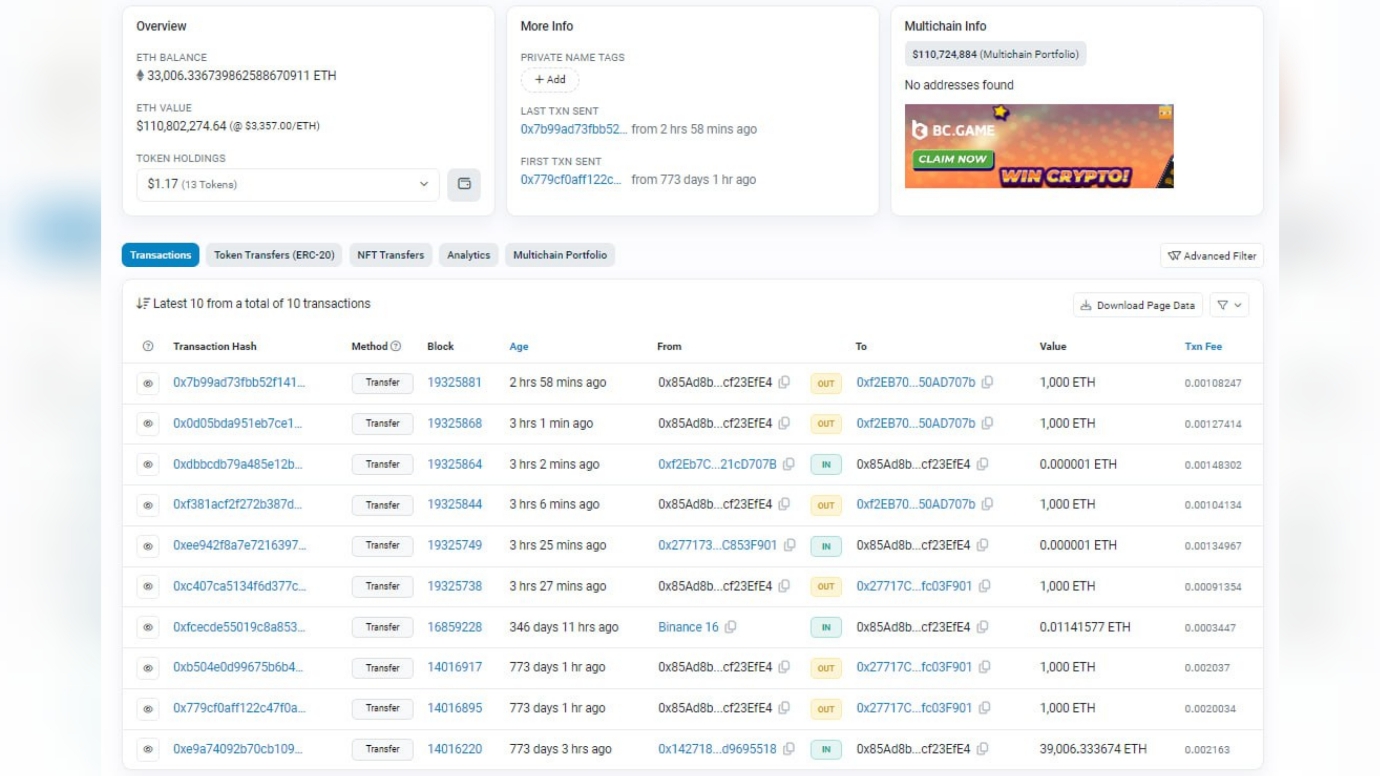Open block 14016220 link
Screen dimensions: 1380x776
(455, 748)
